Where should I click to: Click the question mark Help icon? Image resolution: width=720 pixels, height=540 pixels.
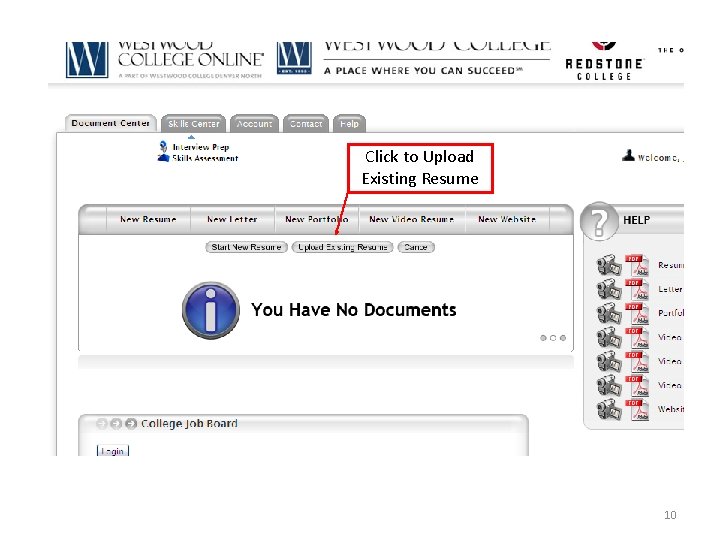599,221
